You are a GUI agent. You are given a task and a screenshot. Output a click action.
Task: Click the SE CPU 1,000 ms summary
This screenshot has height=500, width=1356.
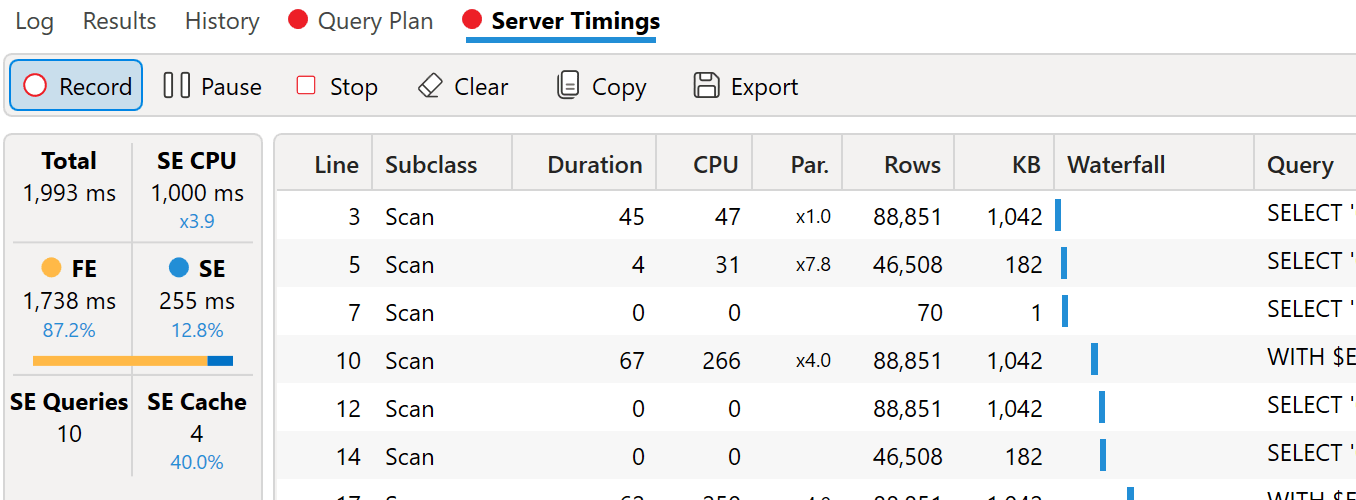point(197,177)
